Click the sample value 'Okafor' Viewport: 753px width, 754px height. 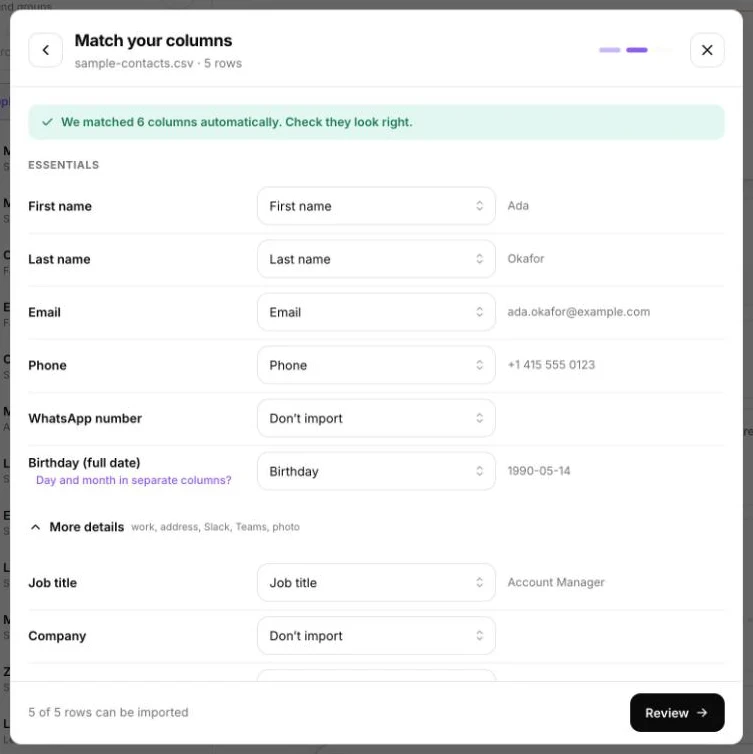point(526,259)
